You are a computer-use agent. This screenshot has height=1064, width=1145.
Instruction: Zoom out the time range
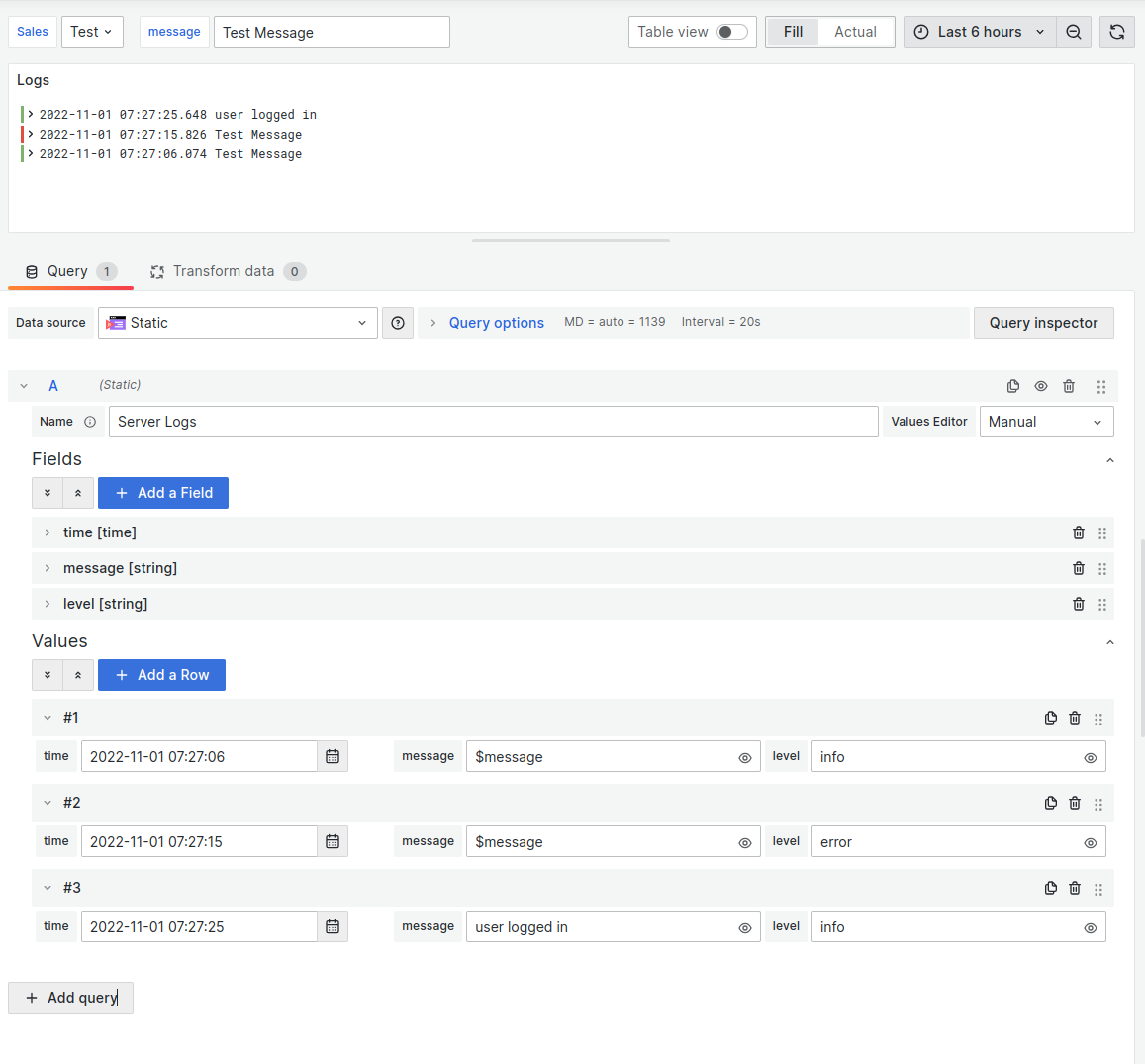1074,31
